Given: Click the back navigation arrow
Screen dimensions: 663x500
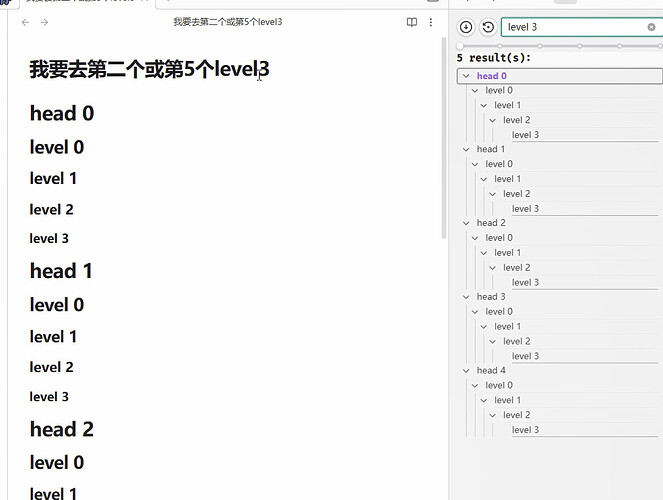Looking at the screenshot, I should 25,22.
